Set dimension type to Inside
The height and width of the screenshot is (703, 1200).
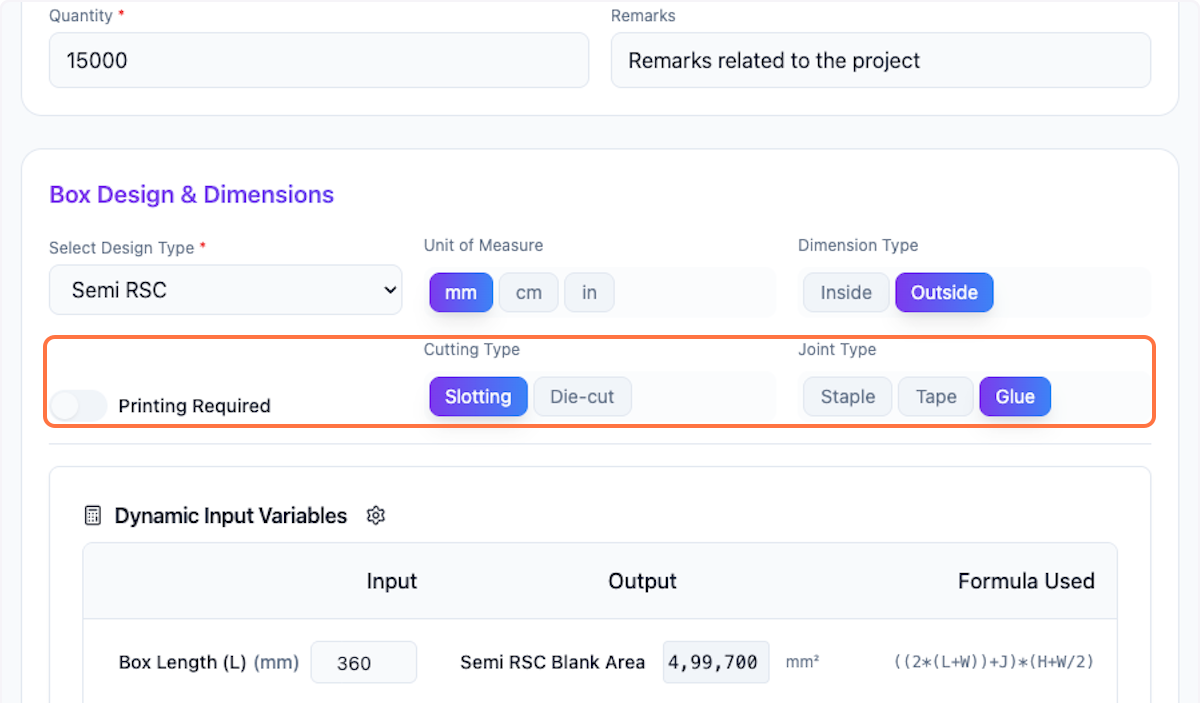(x=846, y=293)
